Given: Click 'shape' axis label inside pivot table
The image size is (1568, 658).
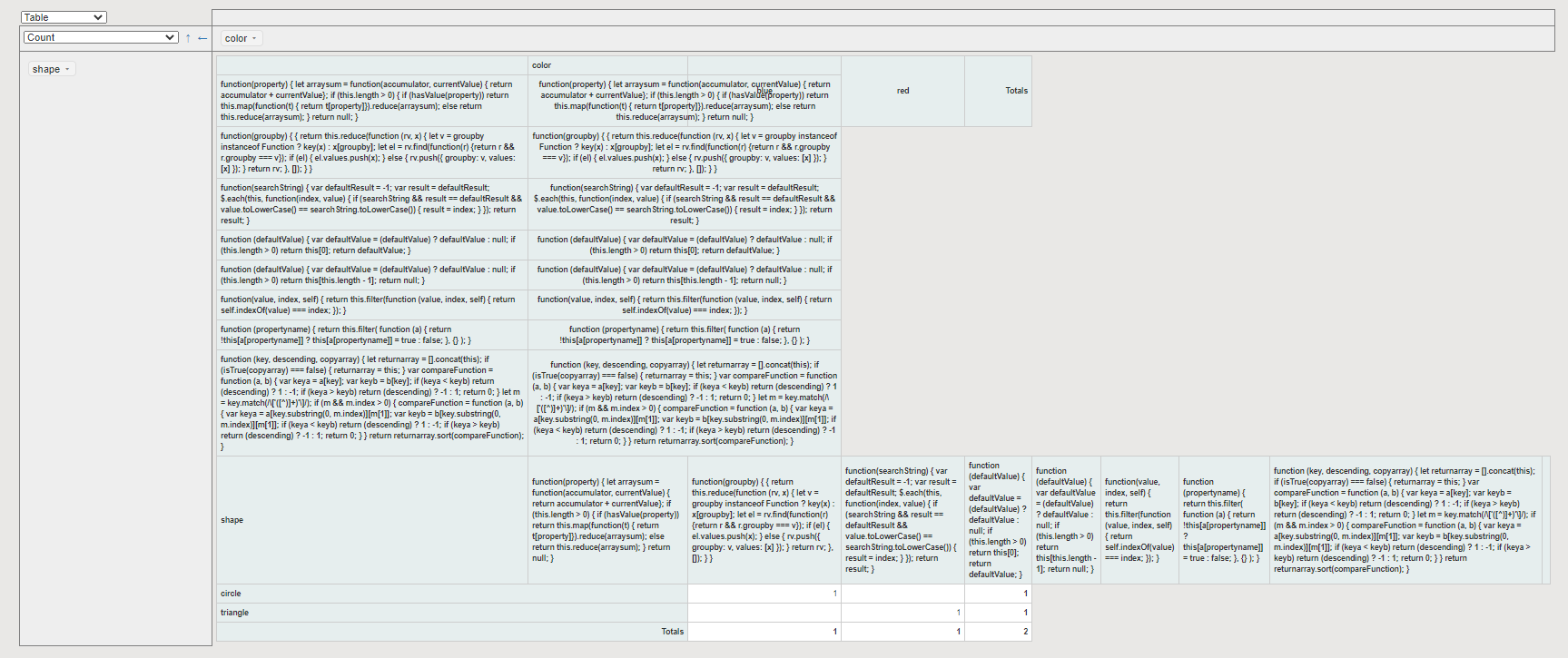Looking at the screenshot, I should pos(372,520).
